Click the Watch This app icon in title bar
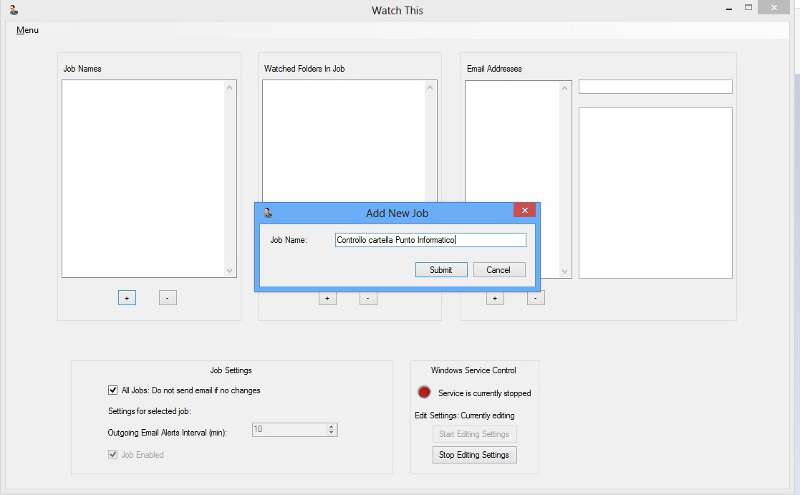Viewport: 800px width, 495px height. click(13, 10)
